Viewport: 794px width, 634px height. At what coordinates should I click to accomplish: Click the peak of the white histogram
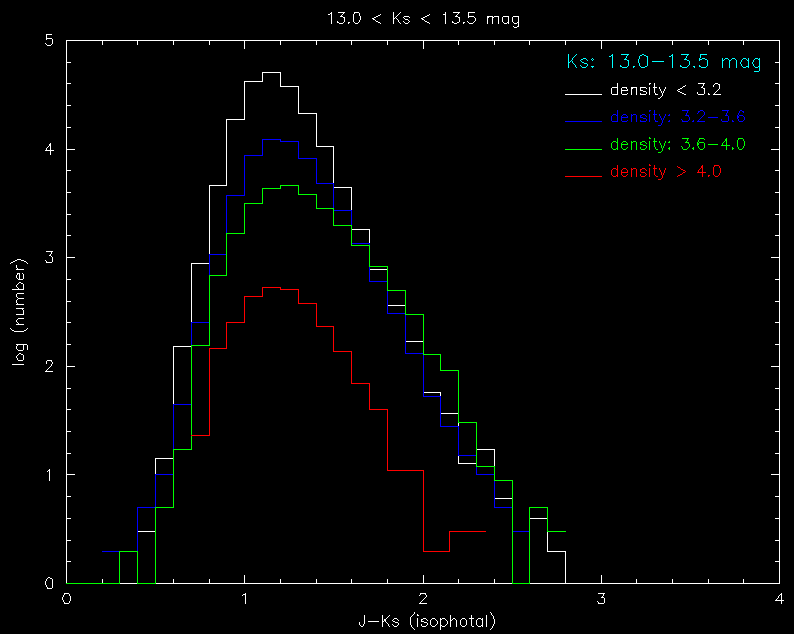click(x=271, y=73)
